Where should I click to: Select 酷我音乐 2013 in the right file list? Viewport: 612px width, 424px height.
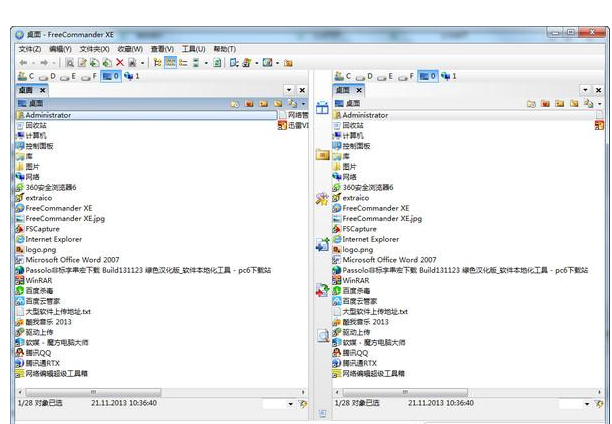[x=361, y=322]
